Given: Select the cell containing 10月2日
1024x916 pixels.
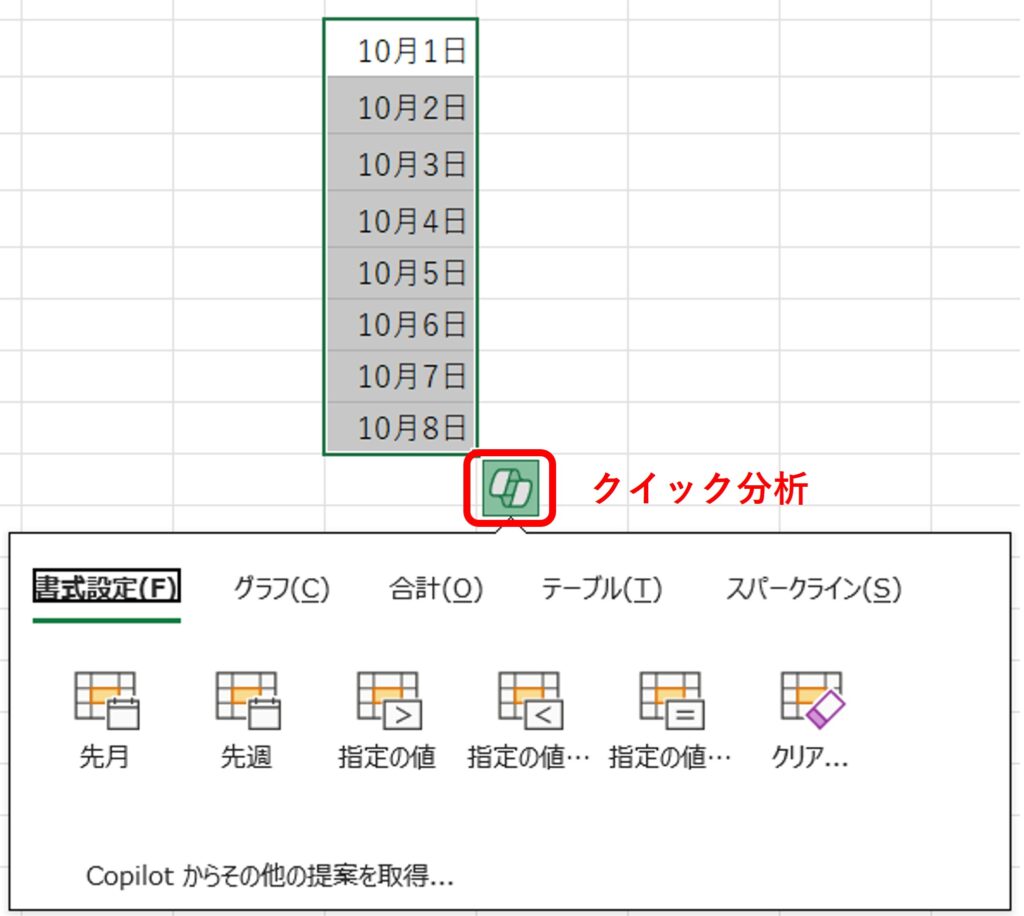Looking at the screenshot, I should 401,106.
